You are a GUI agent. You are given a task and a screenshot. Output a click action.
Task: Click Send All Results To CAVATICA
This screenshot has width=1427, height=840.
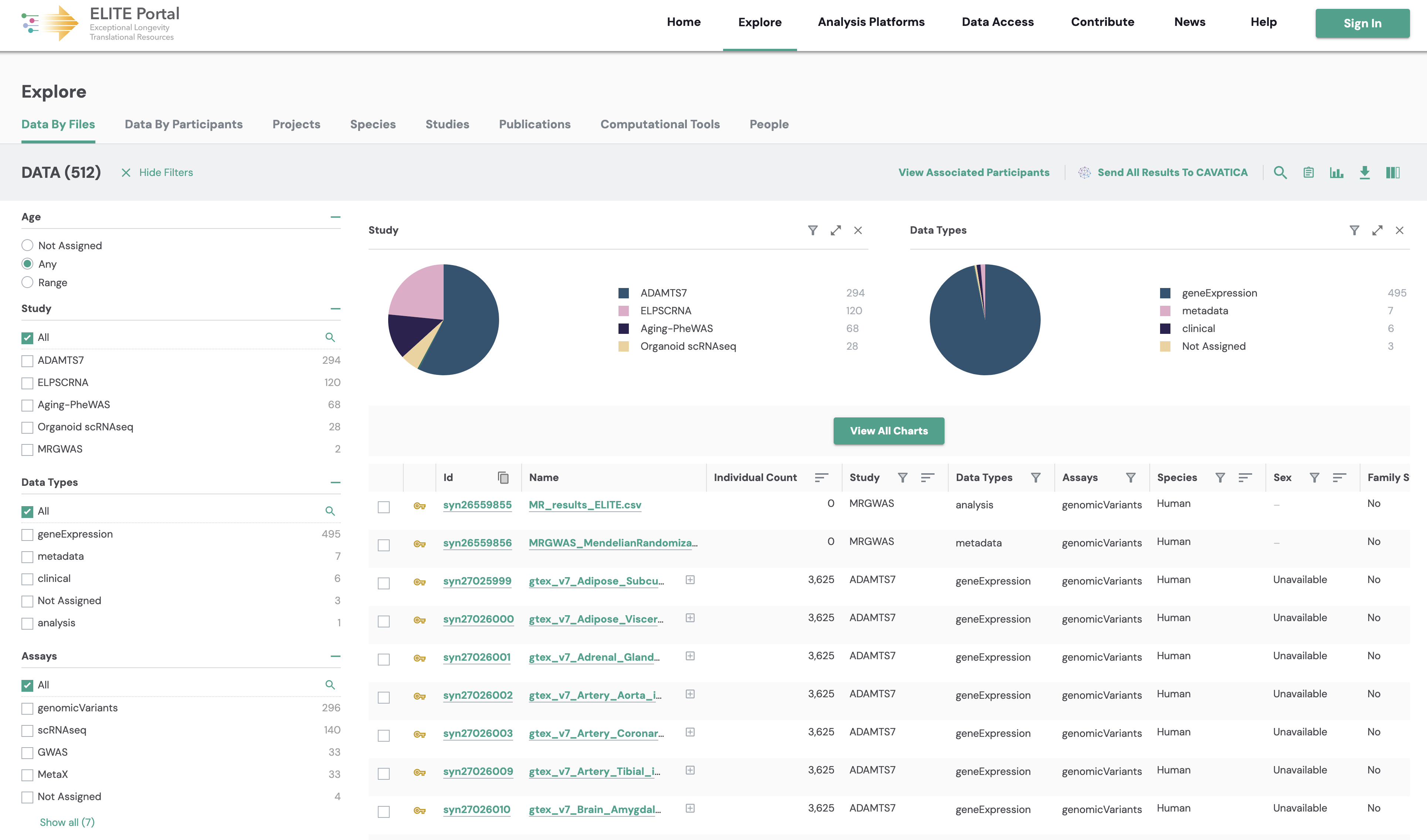pyautogui.click(x=1163, y=172)
